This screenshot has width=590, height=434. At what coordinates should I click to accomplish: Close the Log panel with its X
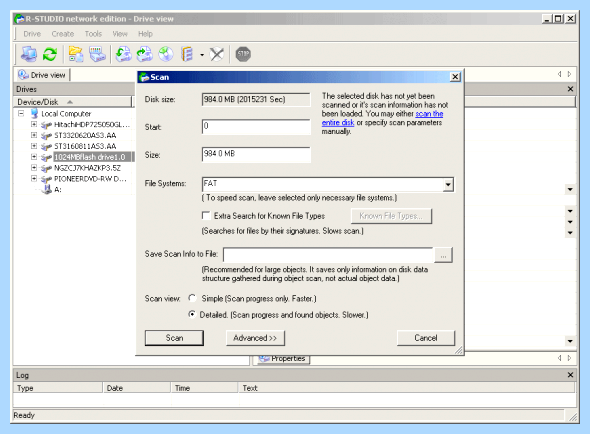570,375
